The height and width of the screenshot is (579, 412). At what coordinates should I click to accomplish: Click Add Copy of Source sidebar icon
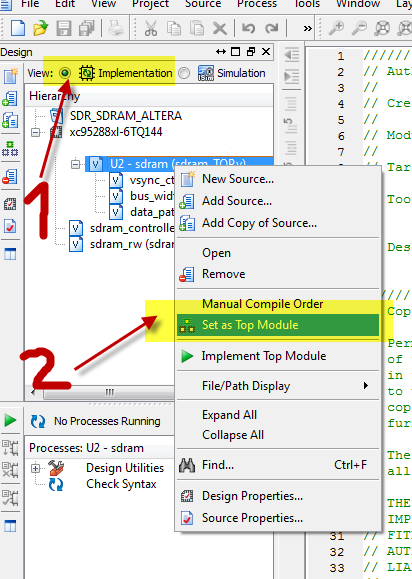(10, 120)
